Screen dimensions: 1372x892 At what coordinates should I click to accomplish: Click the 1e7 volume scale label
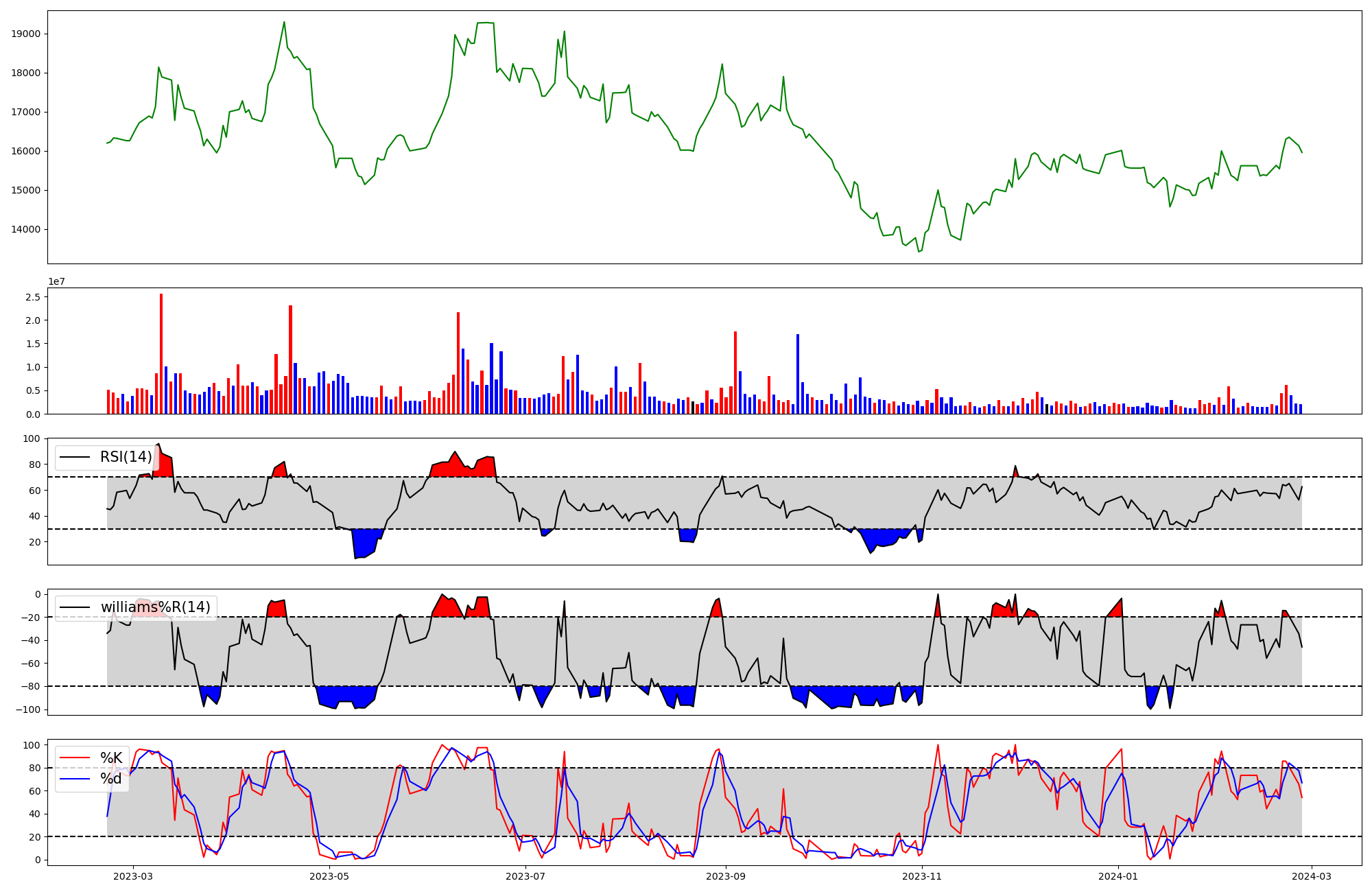[x=57, y=281]
